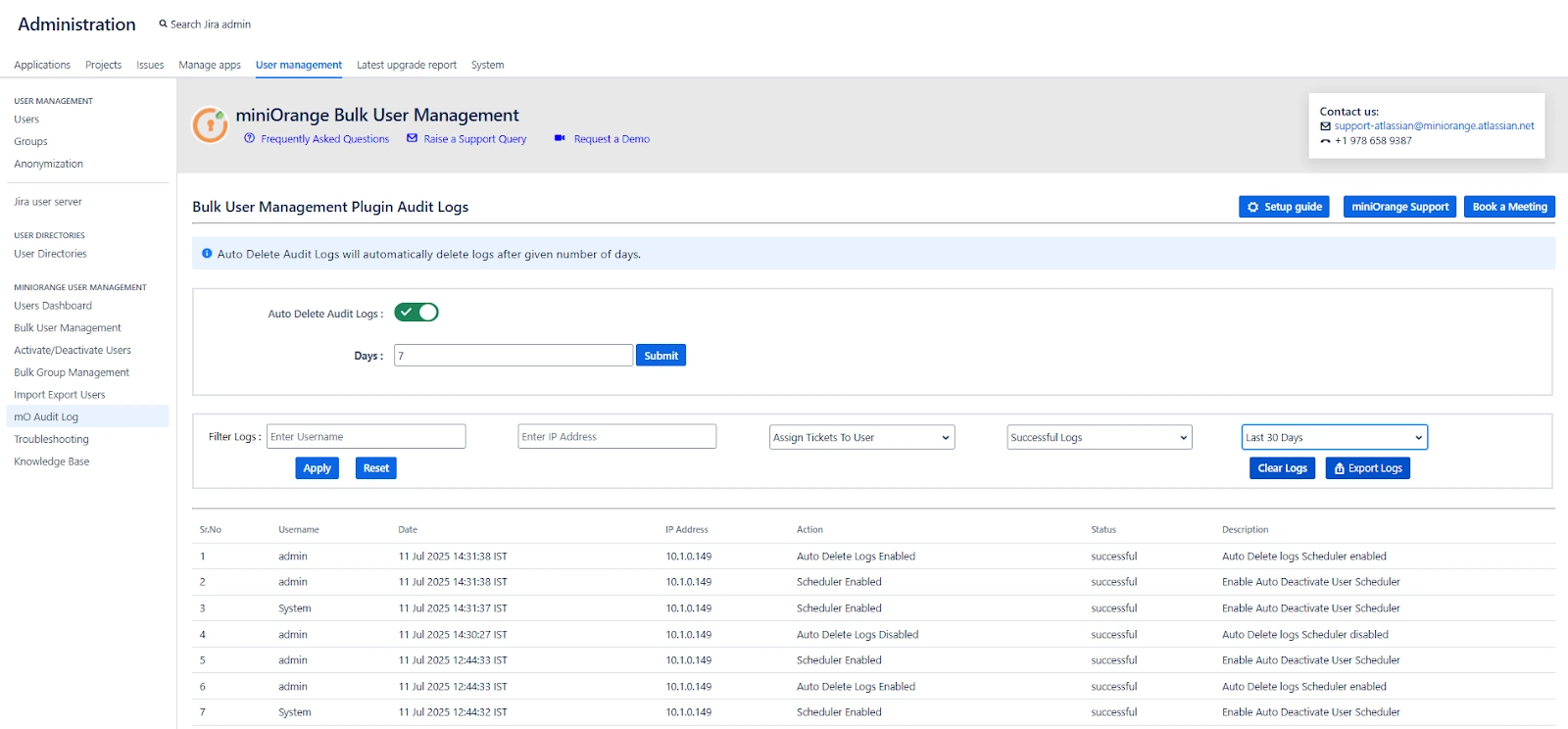Image resolution: width=1568 pixels, height=729 pixels.
Task: Click the Status column header
Action: pyautogui.click(x=1103, y=529)
